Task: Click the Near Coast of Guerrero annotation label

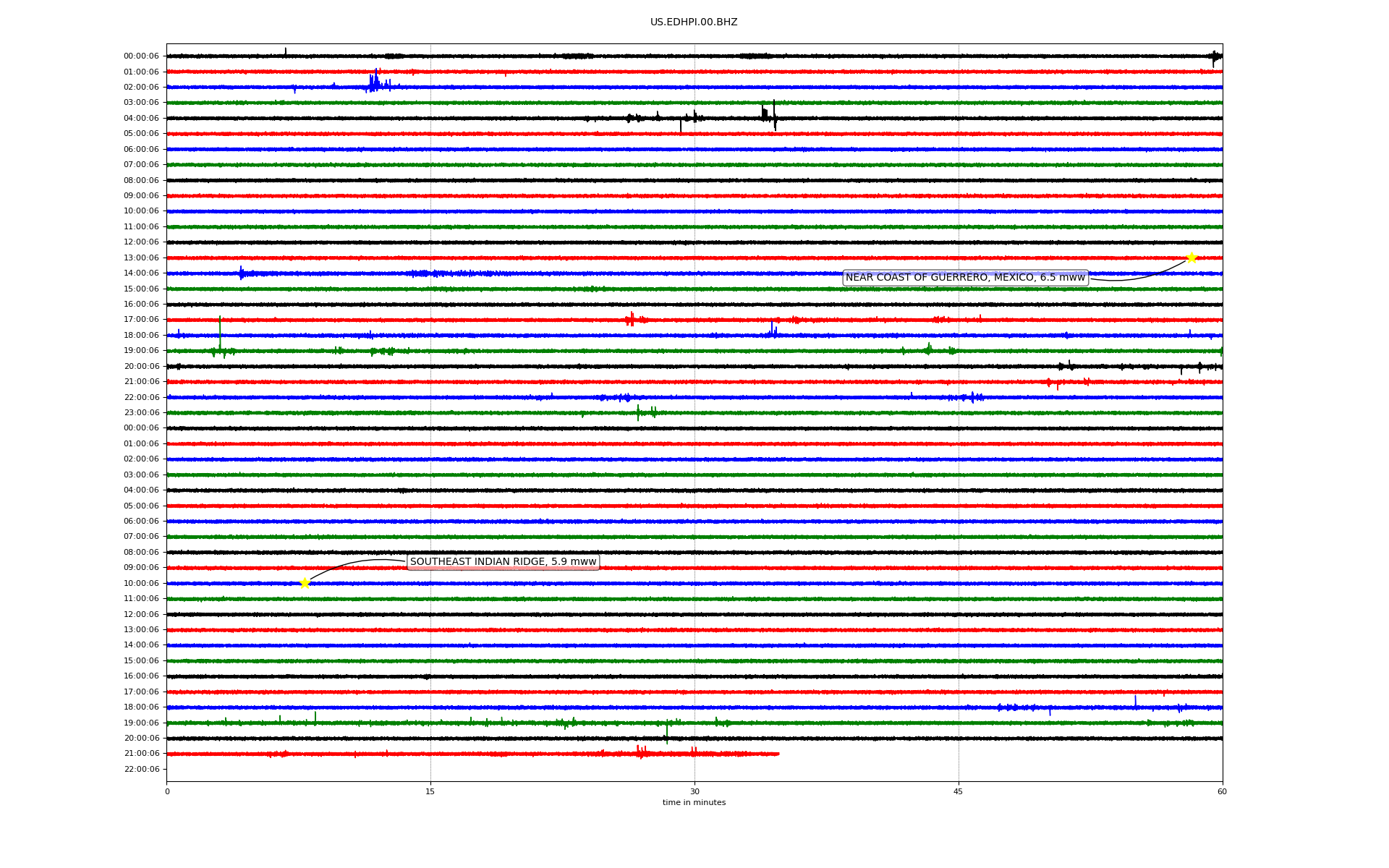Action: point(965,278)
